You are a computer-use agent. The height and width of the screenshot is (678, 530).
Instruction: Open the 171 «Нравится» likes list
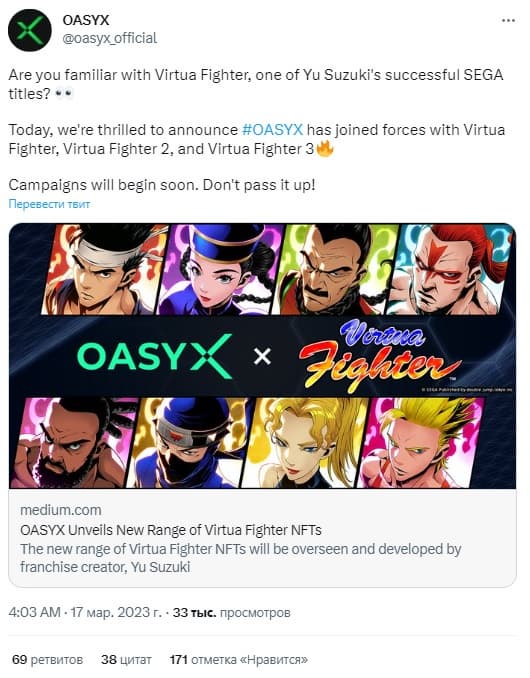click(x=239, y=659)
